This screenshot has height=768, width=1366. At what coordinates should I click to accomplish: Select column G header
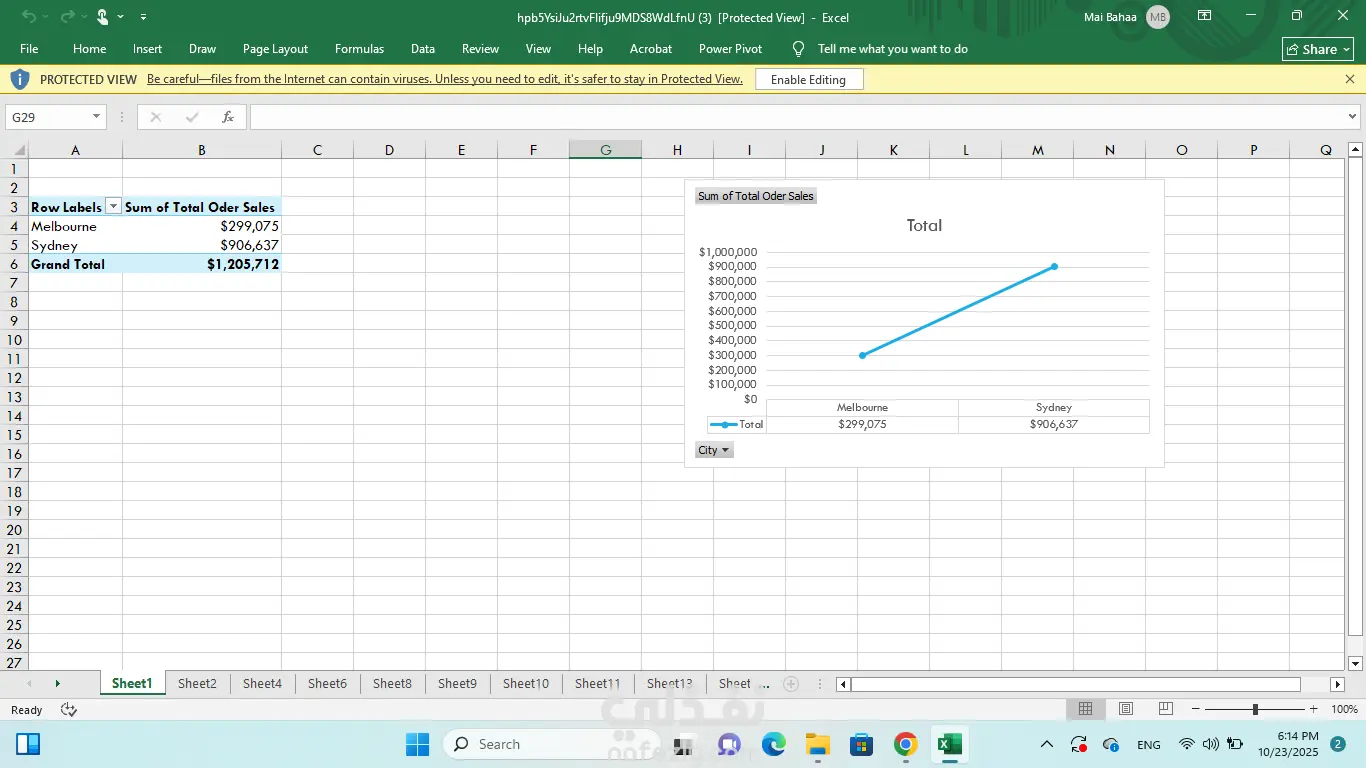pos(605,150)
